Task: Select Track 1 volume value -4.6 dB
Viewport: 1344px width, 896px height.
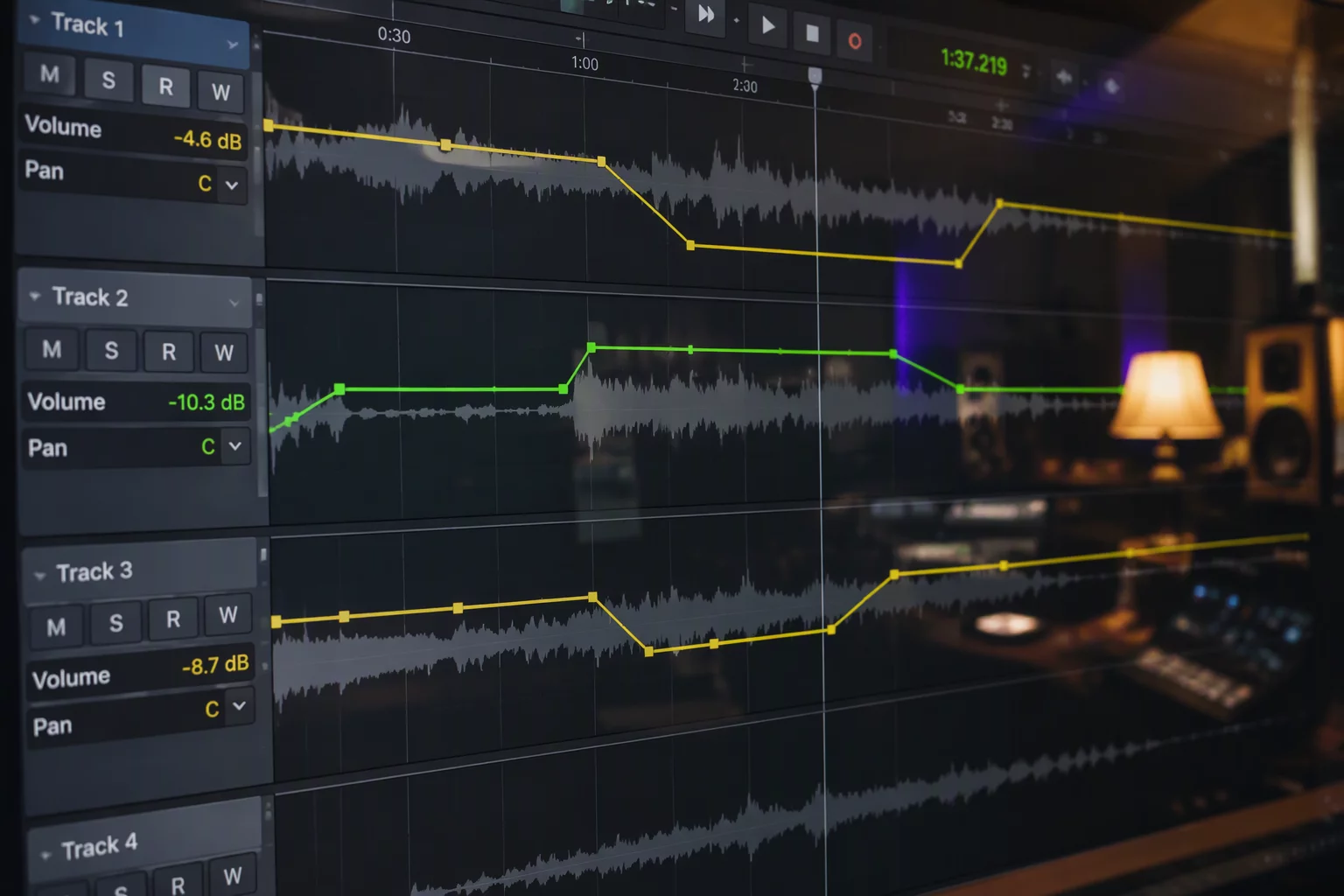Action: 206,139
